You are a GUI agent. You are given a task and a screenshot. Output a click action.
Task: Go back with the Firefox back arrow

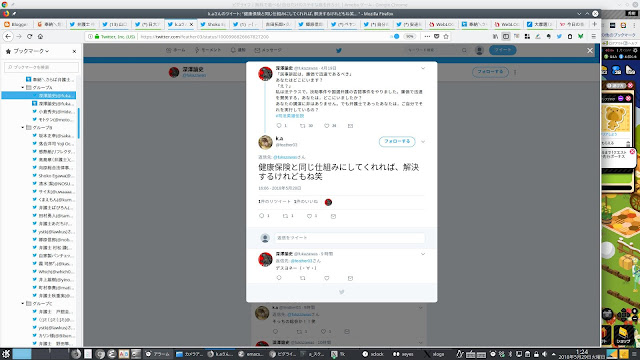[x=8, y=36]
